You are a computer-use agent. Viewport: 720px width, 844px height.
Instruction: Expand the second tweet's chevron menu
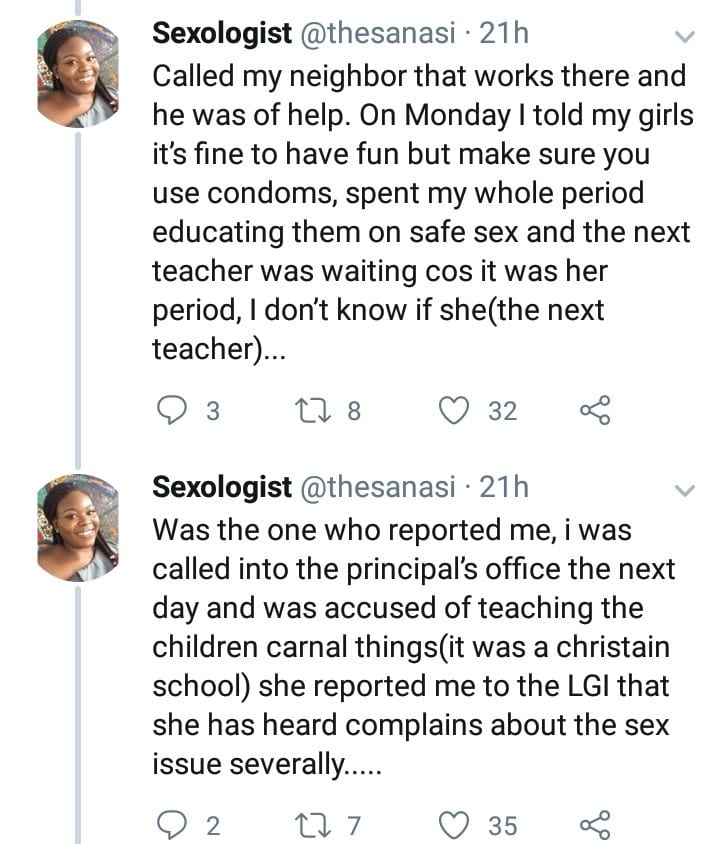click(685, 490)
